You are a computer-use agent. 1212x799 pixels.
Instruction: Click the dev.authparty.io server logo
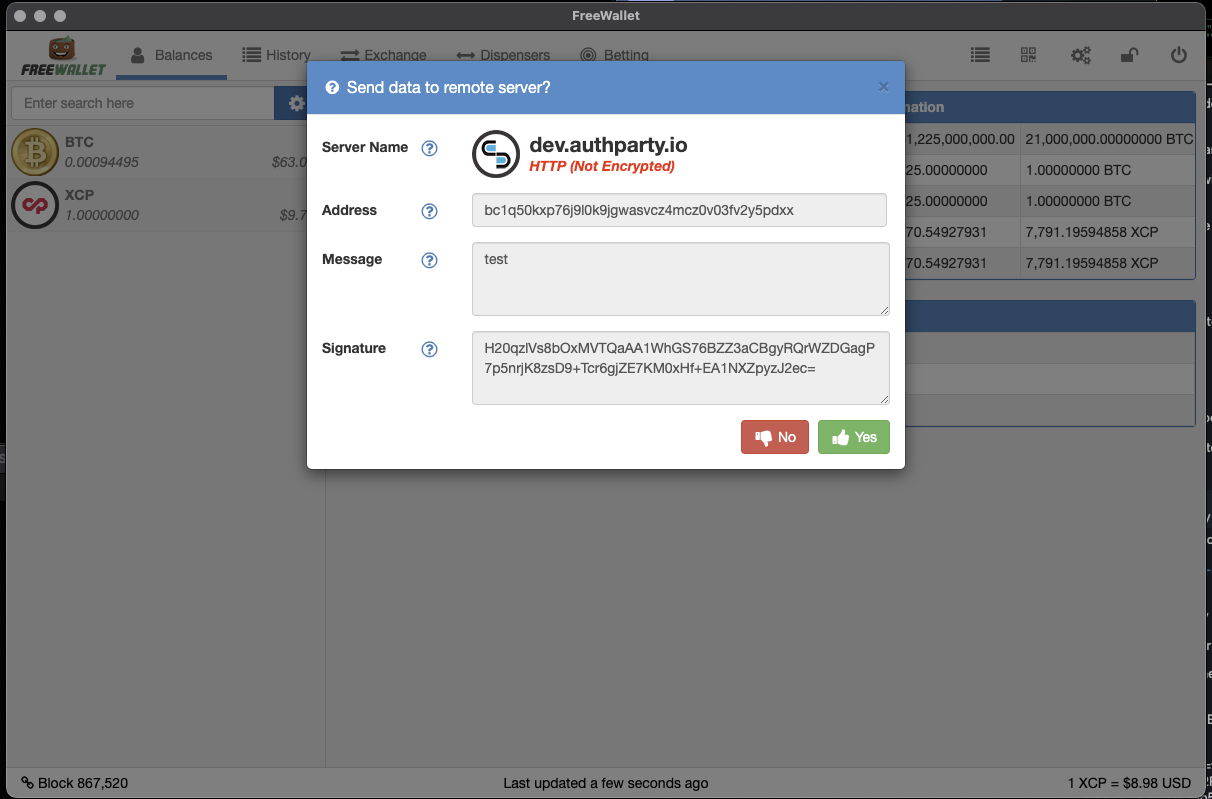point(496,154)
